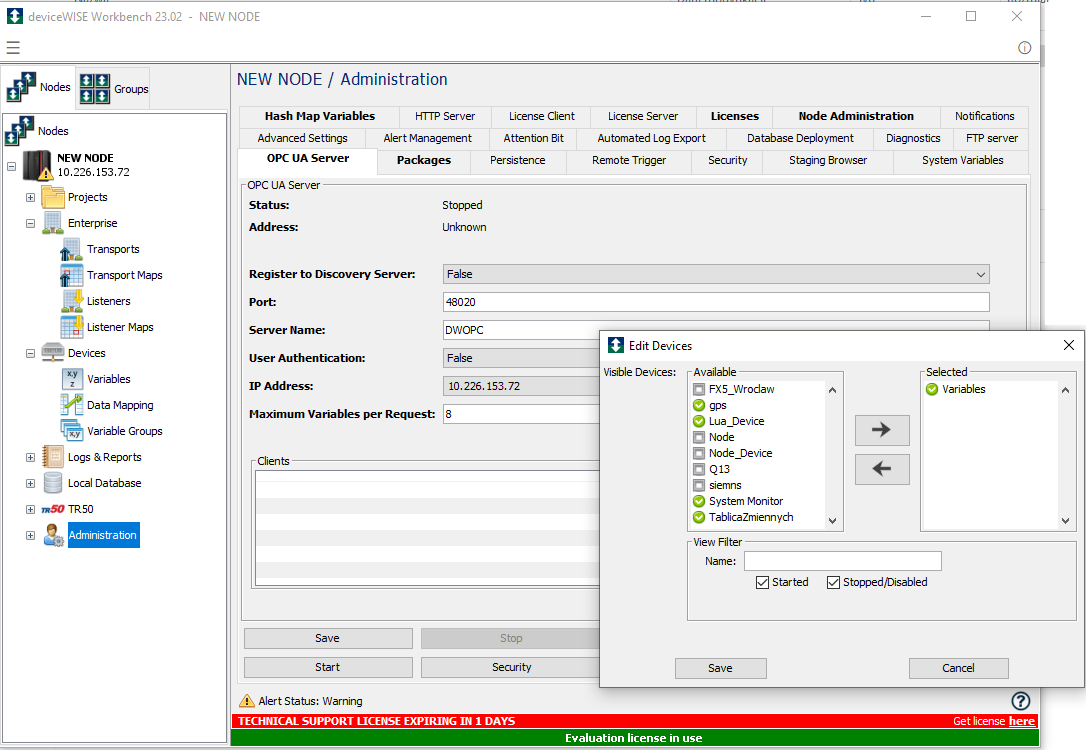Image resolution: width=1086 pixels, height=751 pixels.
Task: Click the Listener Maps icon
Action: coord(71,327)
